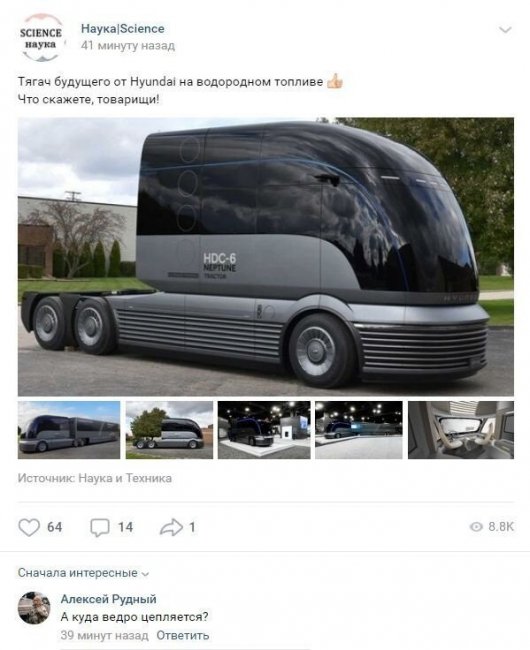
Task: Open Алексей Рудный profile name link
Action: [109, 599]
